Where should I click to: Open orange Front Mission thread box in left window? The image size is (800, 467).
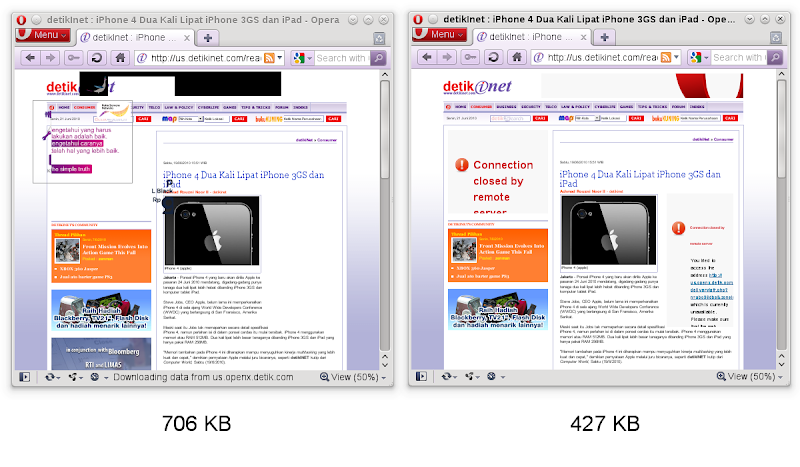(x=101, y=256)
